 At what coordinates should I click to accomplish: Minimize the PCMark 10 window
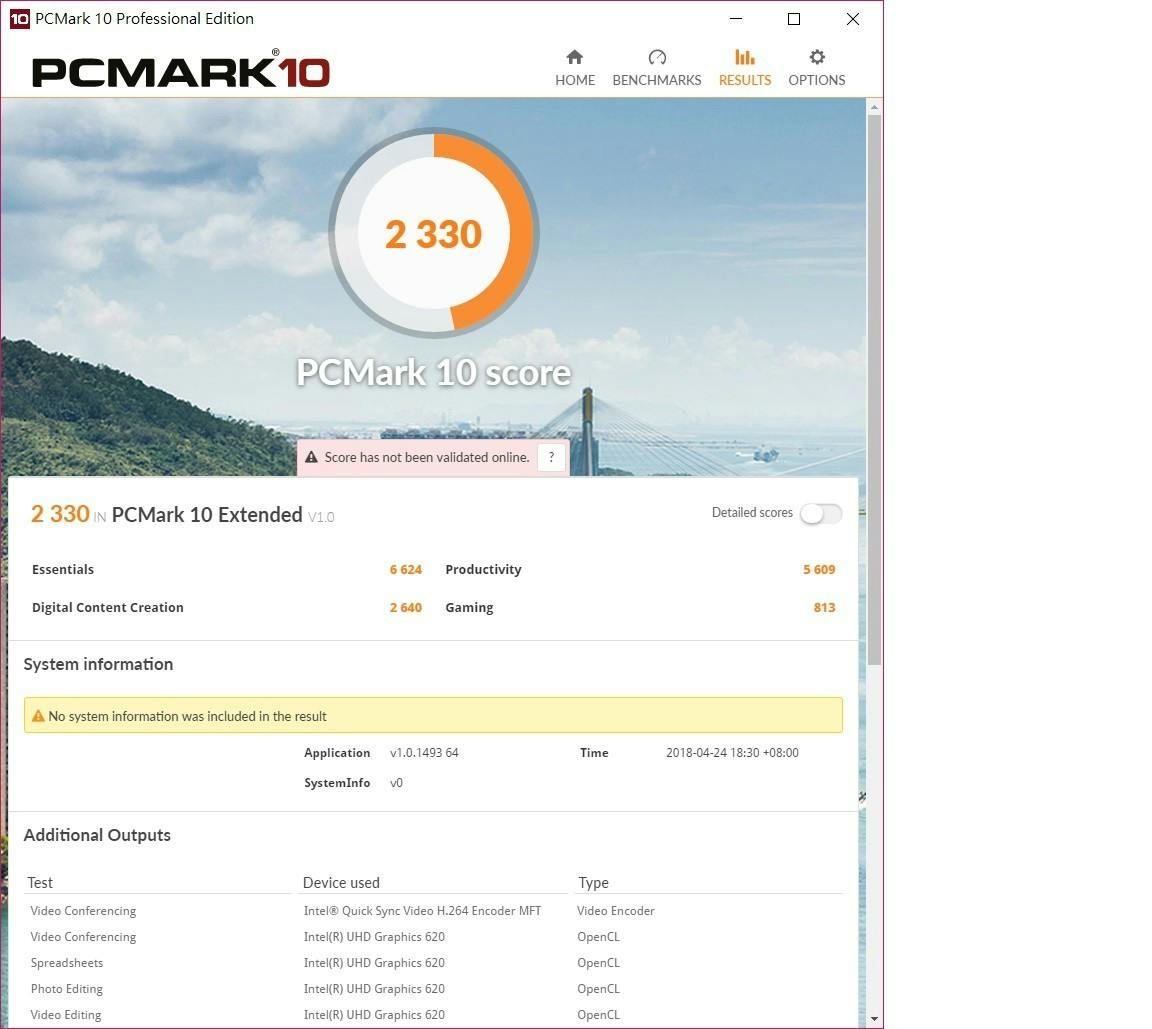pyautogui.click(x=736, y=19)
